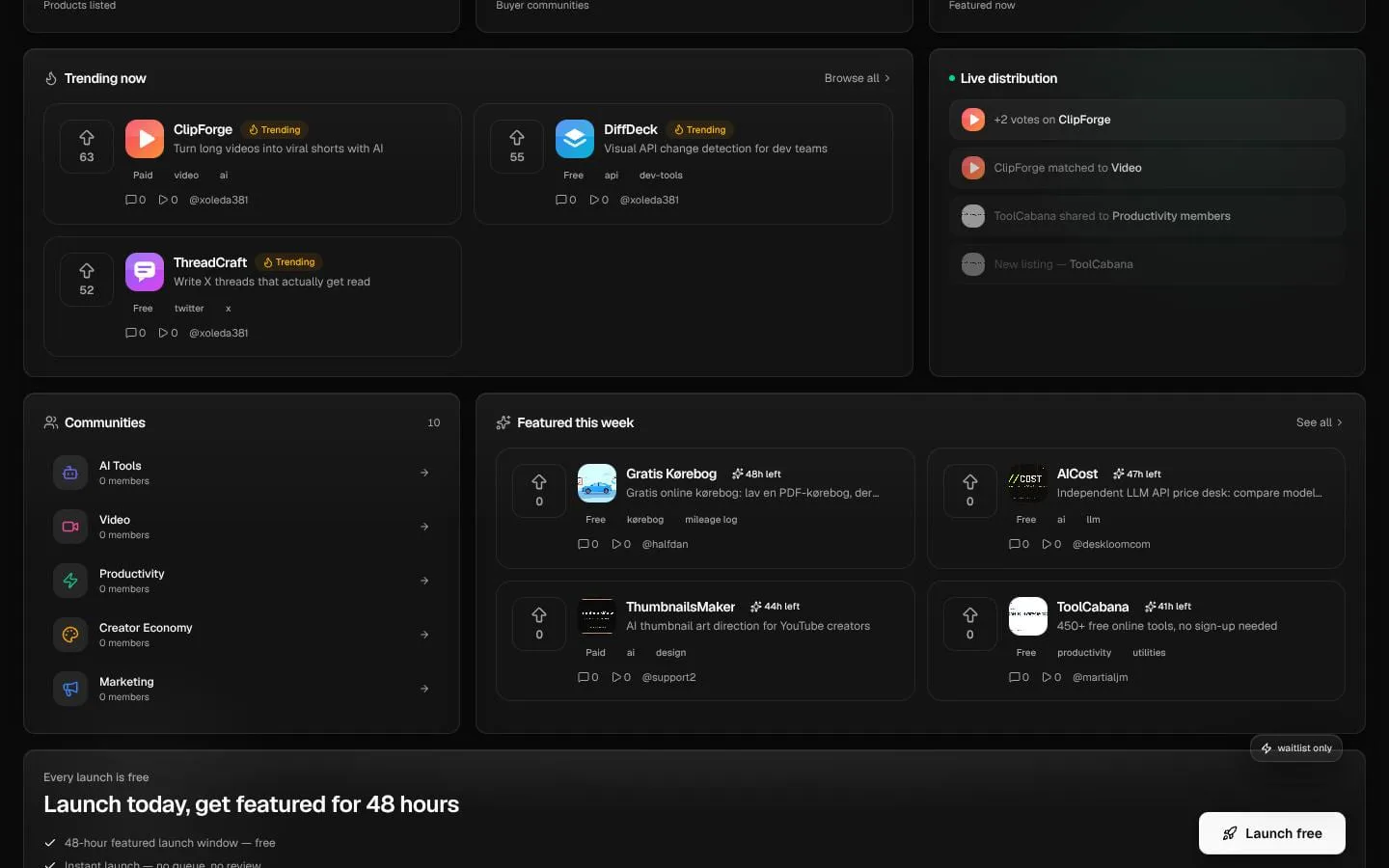Open '+2 votes on ClipForge' activity row
Image resolution: width=1389 pixels, height=868 pixels.
coord(1147,120)
